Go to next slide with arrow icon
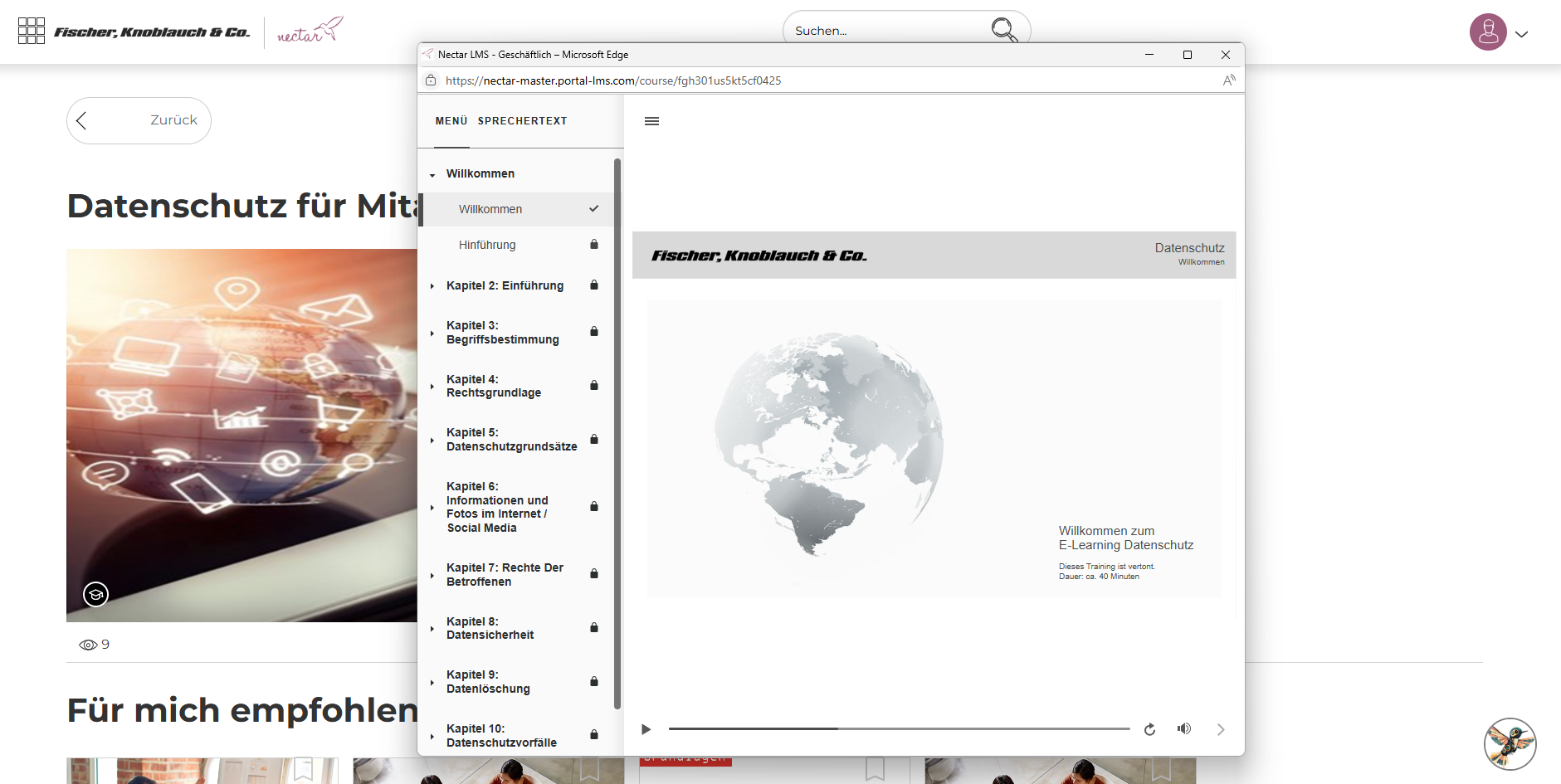 (1220, 729)
